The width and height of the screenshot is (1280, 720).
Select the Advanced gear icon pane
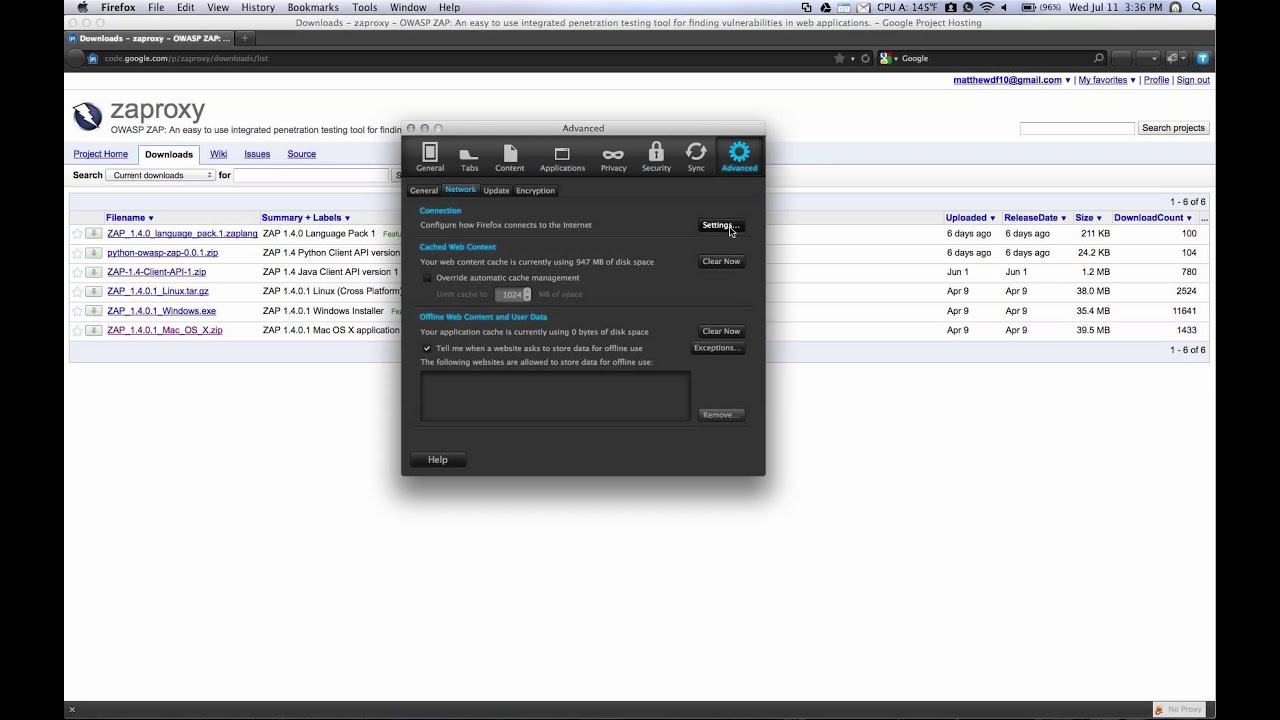739,157
